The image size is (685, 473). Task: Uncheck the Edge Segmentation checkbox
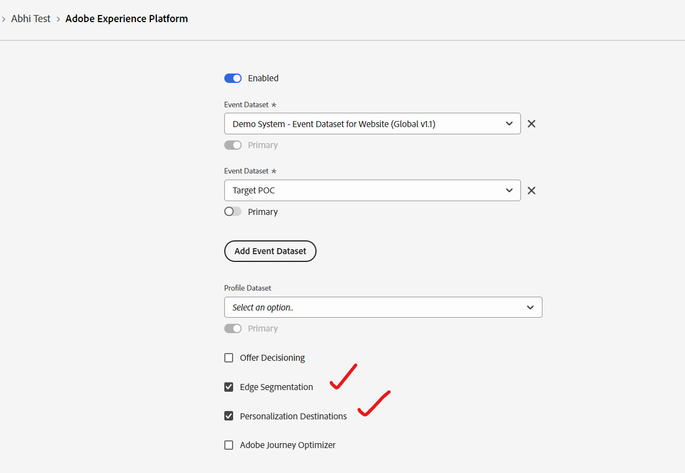click(229, 387)
